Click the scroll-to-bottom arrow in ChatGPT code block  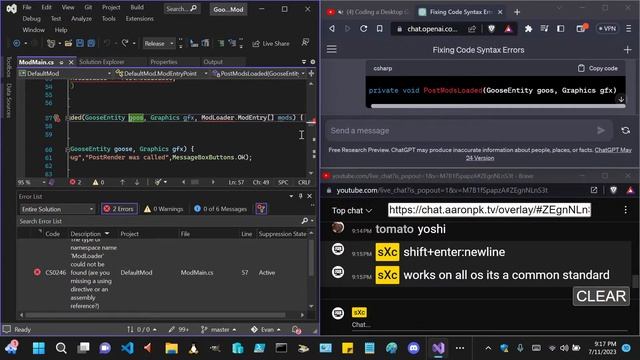(x=621, y=99)
